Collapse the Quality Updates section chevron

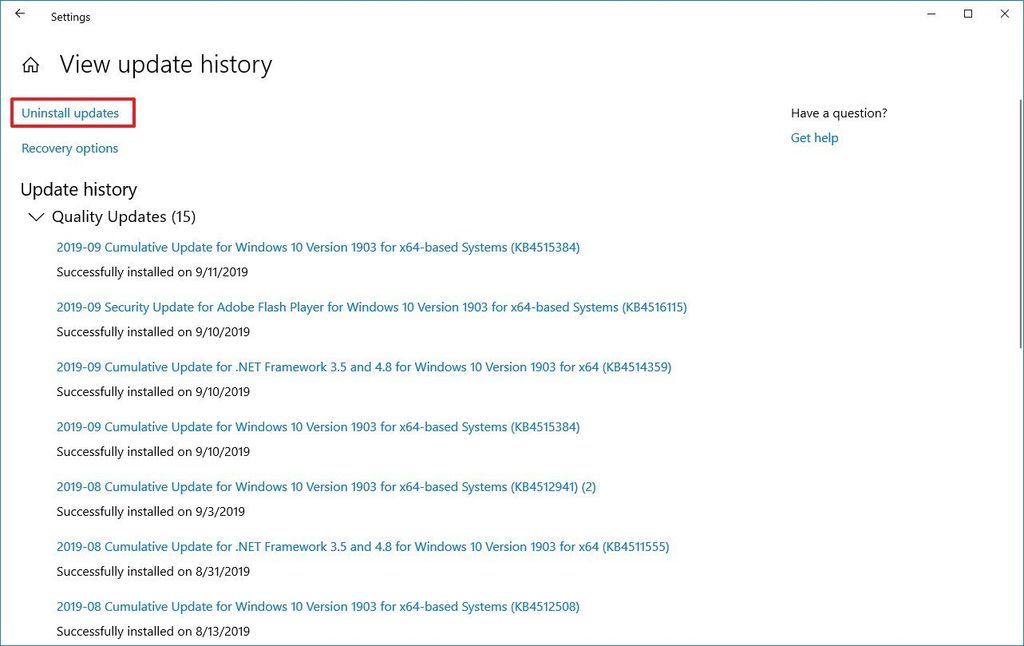tap(36, 217)
